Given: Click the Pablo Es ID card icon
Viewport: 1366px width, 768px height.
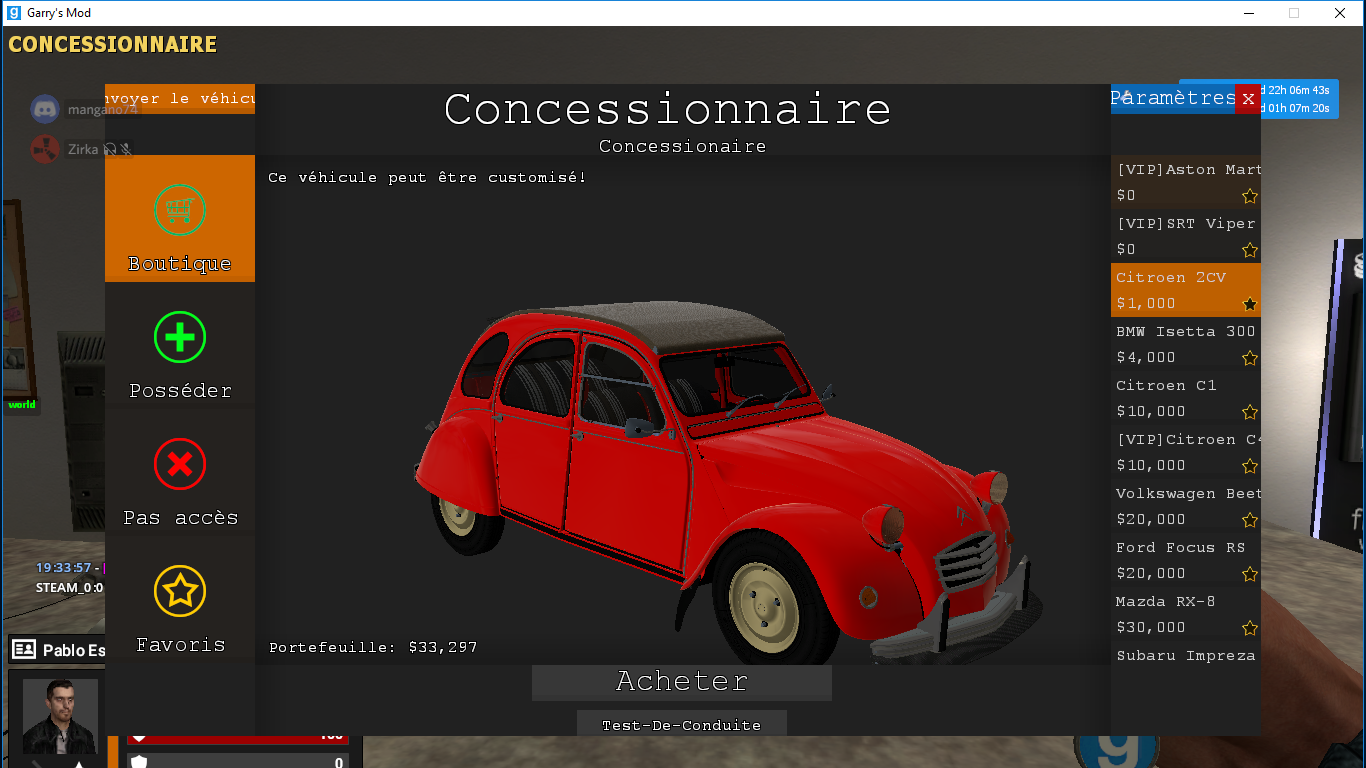Looking at the screenshot, I should [24, 650].
